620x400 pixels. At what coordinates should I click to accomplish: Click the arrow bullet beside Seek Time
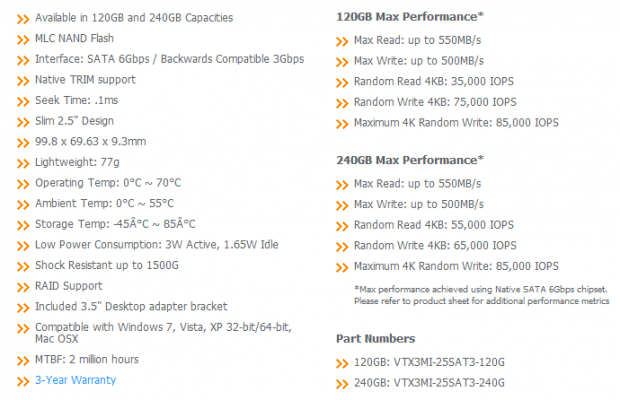click(x=23, y=102)
